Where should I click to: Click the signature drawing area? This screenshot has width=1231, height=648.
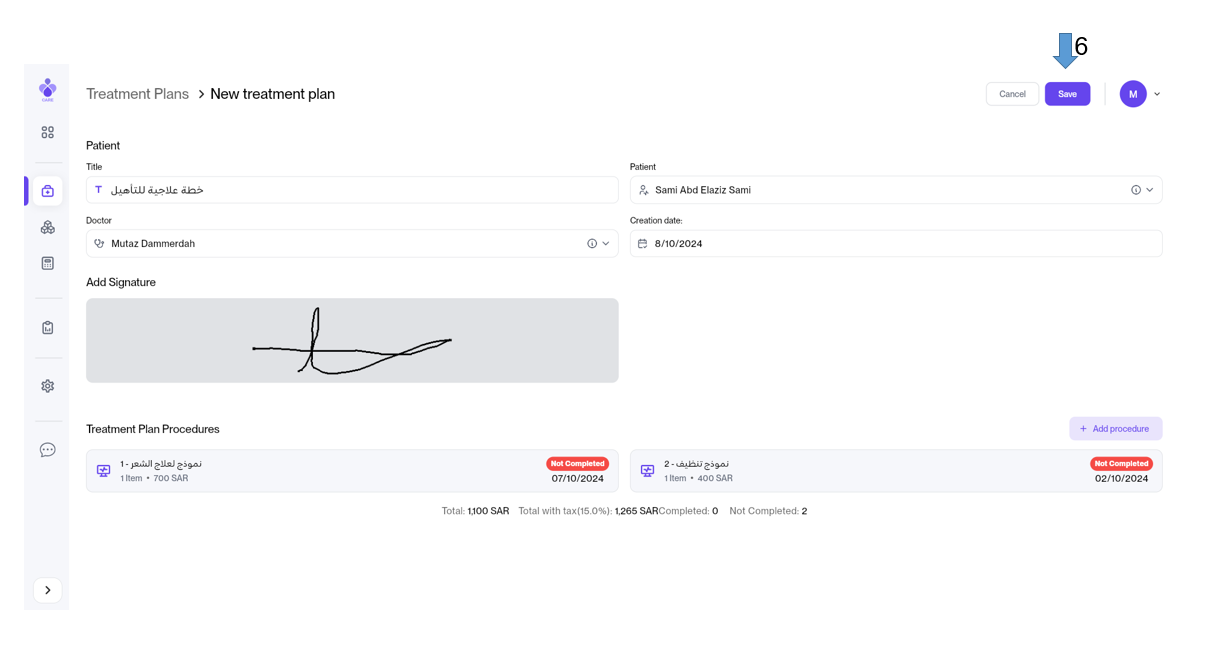[352, 340]
